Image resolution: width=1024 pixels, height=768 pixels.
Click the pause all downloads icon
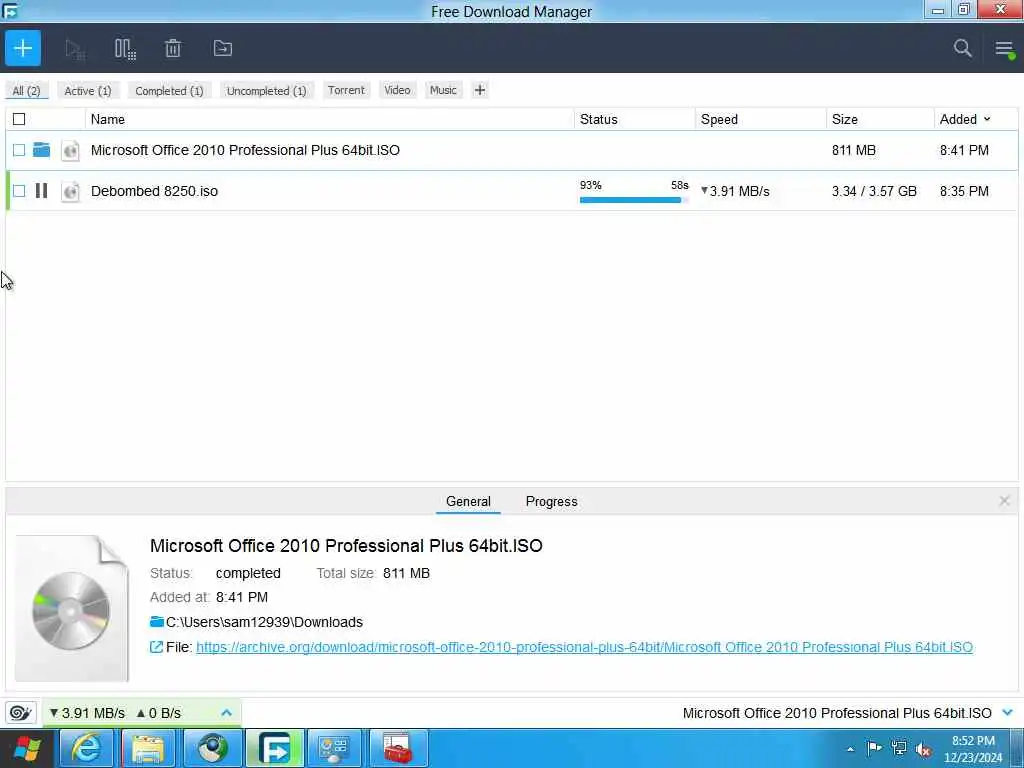coord(125,49)
